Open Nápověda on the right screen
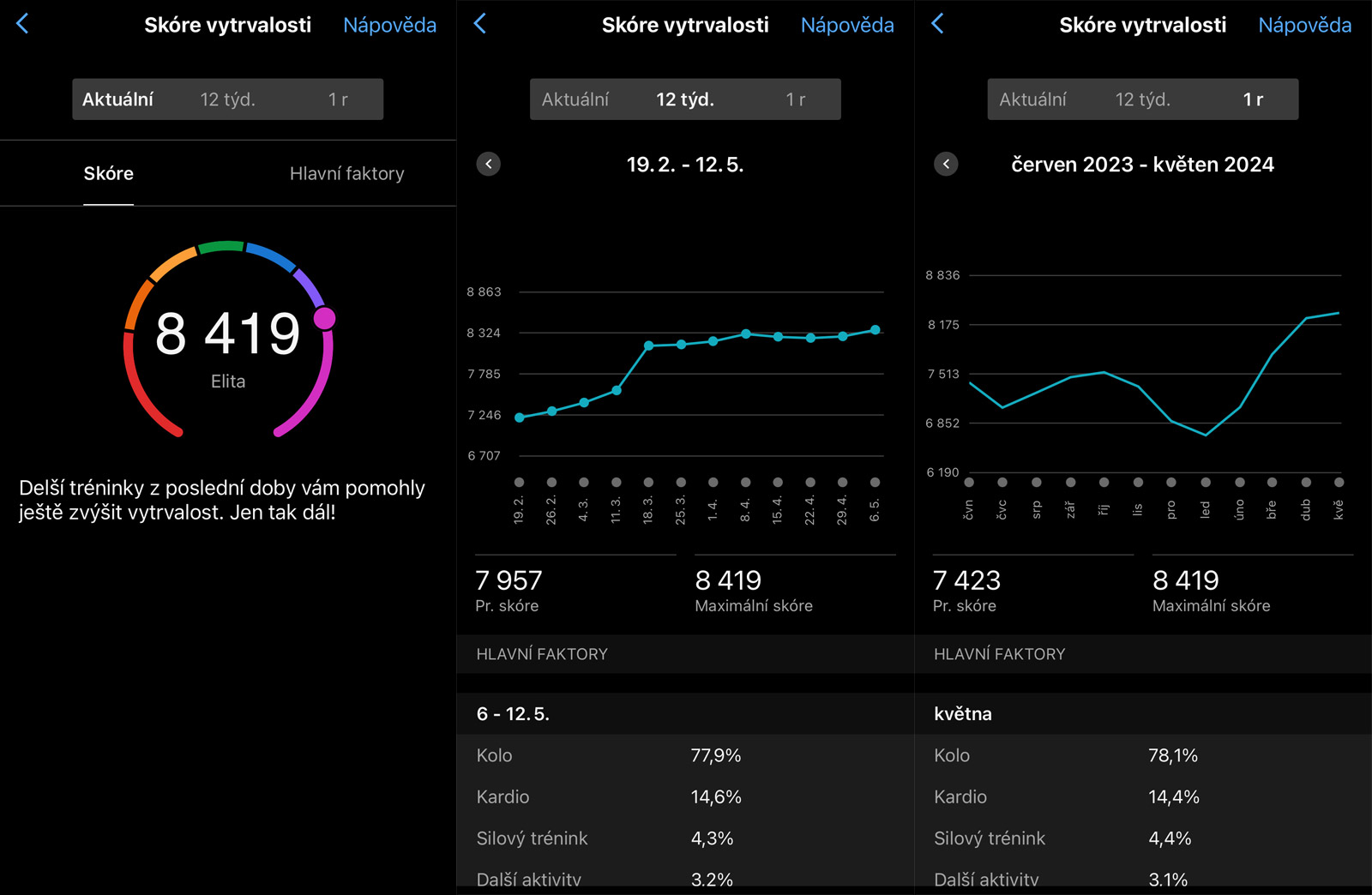The image size is (1372, 895). click(x=1304, y=25)
